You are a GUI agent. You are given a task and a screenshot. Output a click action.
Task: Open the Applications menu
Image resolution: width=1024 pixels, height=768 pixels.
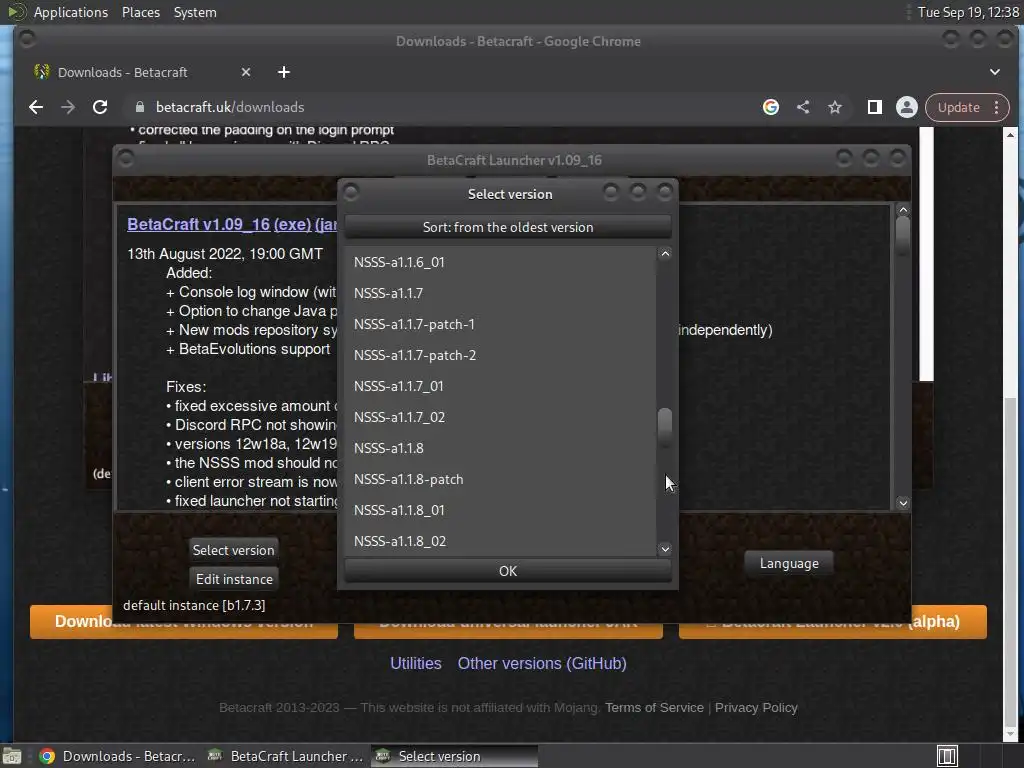coord(71,12)
